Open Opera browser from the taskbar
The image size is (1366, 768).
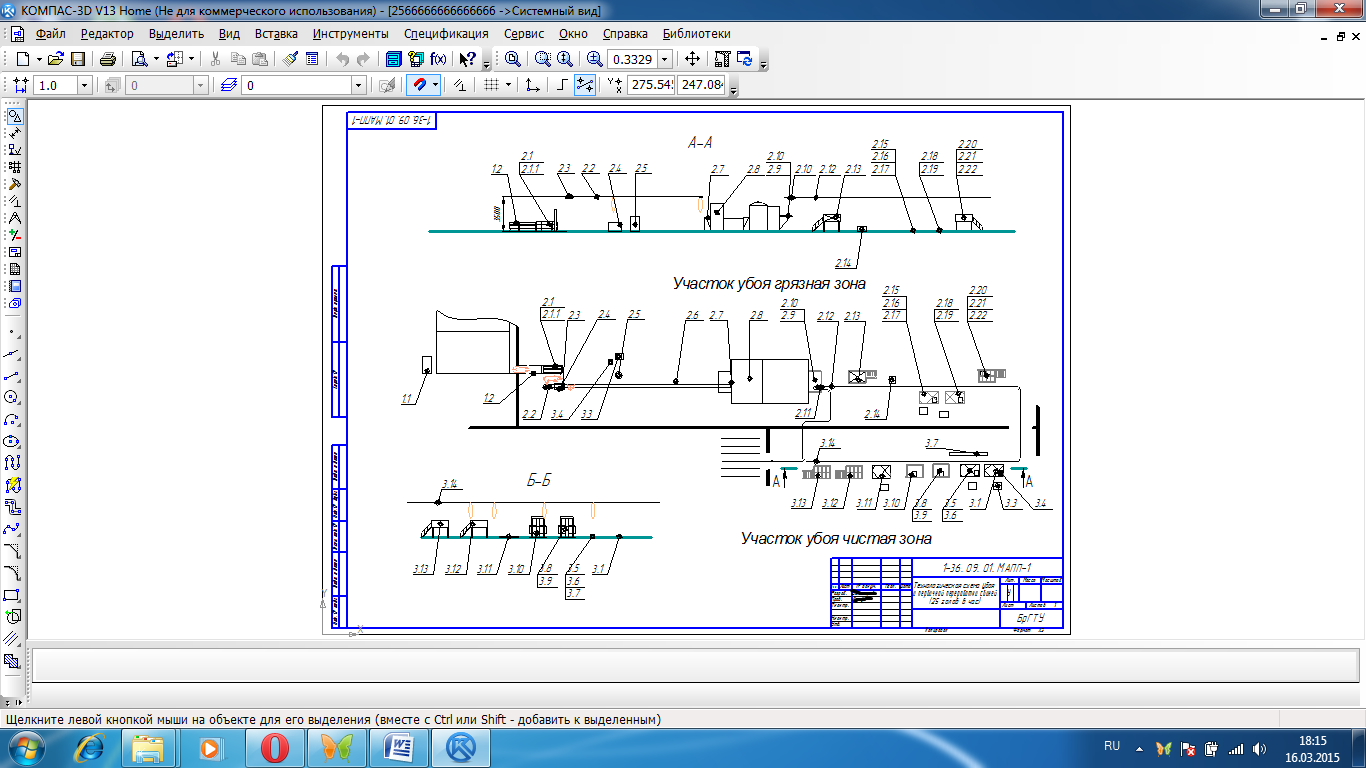(274, 747)
